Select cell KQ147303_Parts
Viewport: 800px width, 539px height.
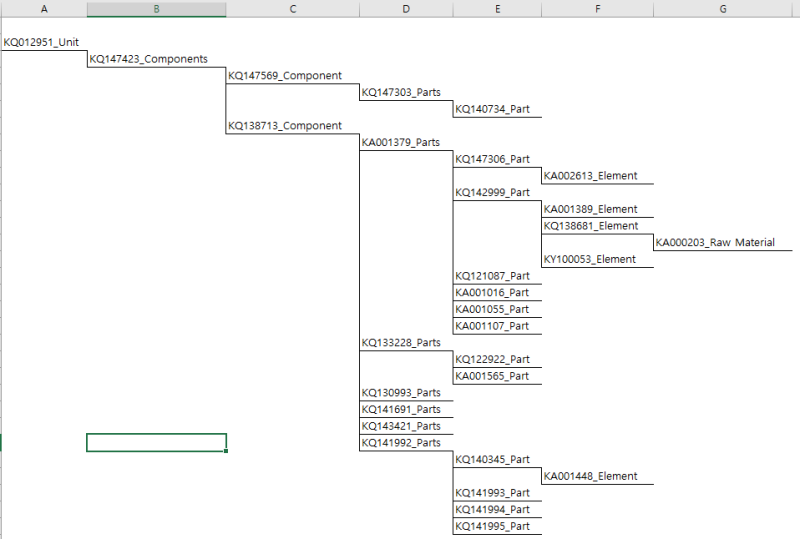(406, 92)
